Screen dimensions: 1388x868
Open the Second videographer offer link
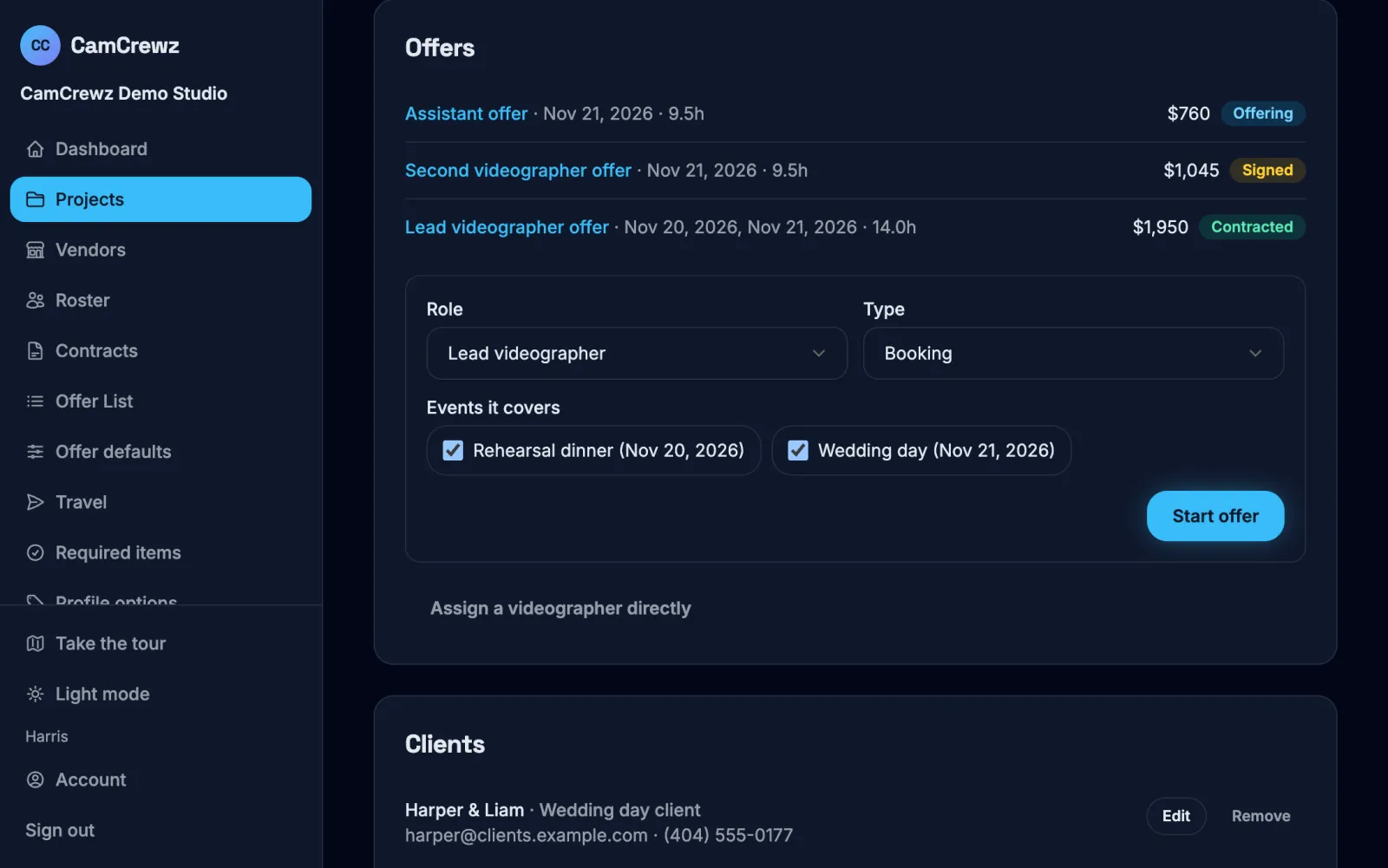(518, 170)
